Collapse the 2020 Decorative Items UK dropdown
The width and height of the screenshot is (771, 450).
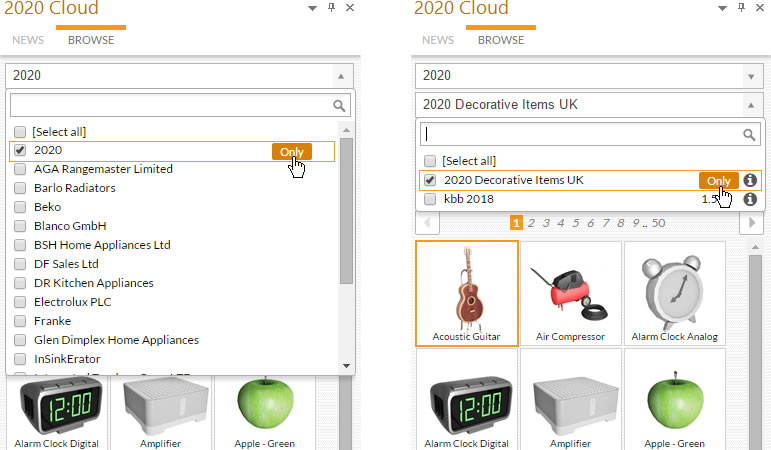tap(751, 105)
